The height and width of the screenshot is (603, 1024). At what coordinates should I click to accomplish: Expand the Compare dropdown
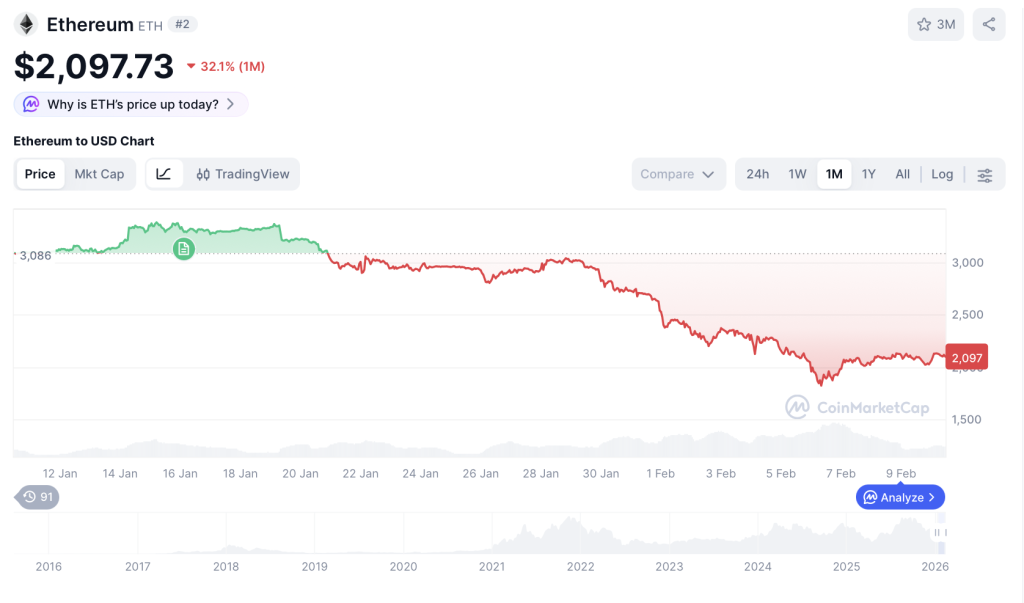(678, 174)
